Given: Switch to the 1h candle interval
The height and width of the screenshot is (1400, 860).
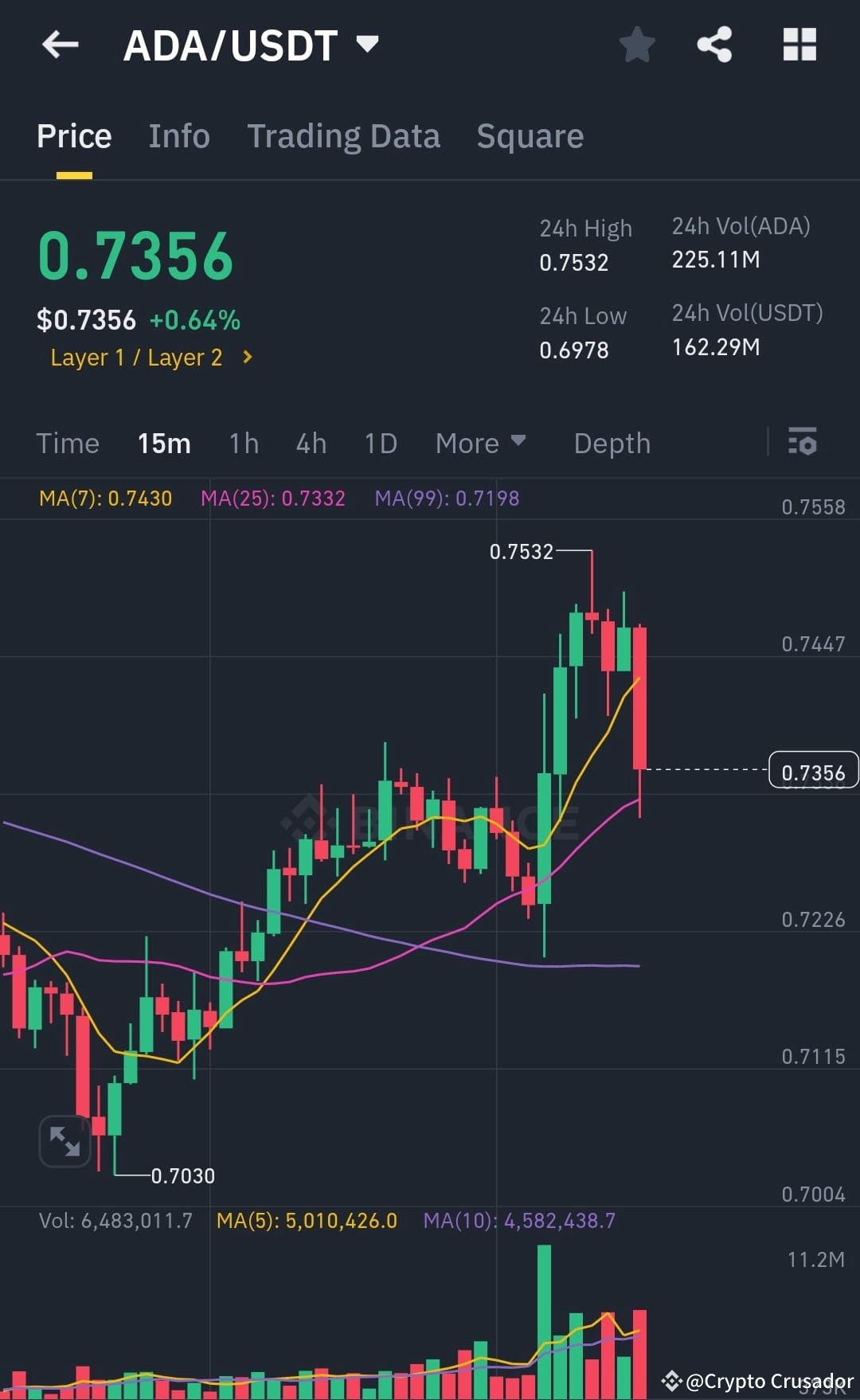Looking at the screenshot, I should click(243, 443).
